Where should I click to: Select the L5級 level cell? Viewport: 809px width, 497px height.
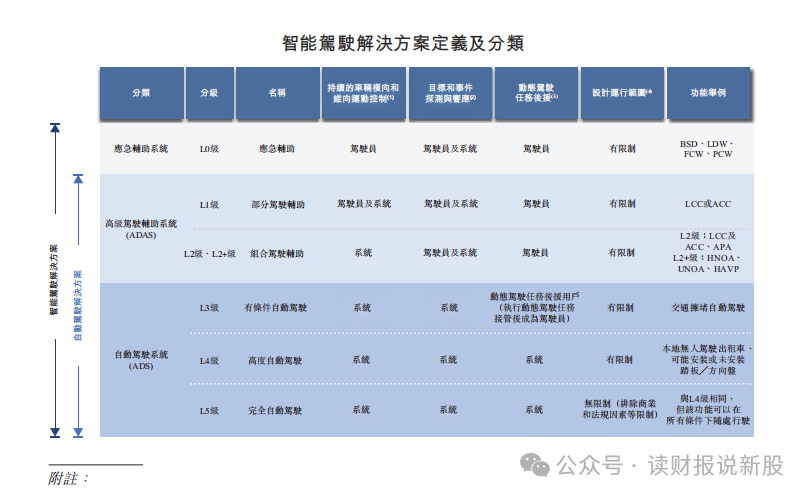pyautogui.click(x=209, y=411)
